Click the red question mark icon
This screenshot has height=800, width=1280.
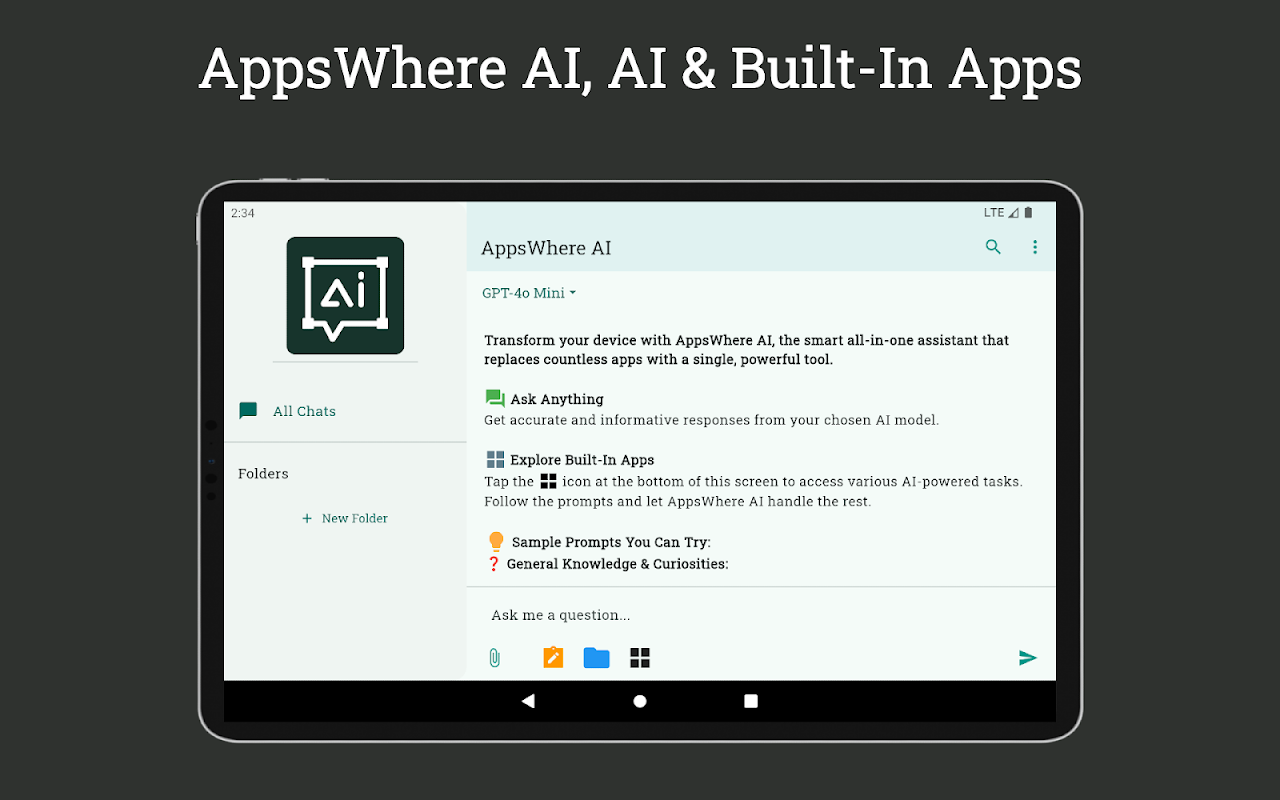493,564
